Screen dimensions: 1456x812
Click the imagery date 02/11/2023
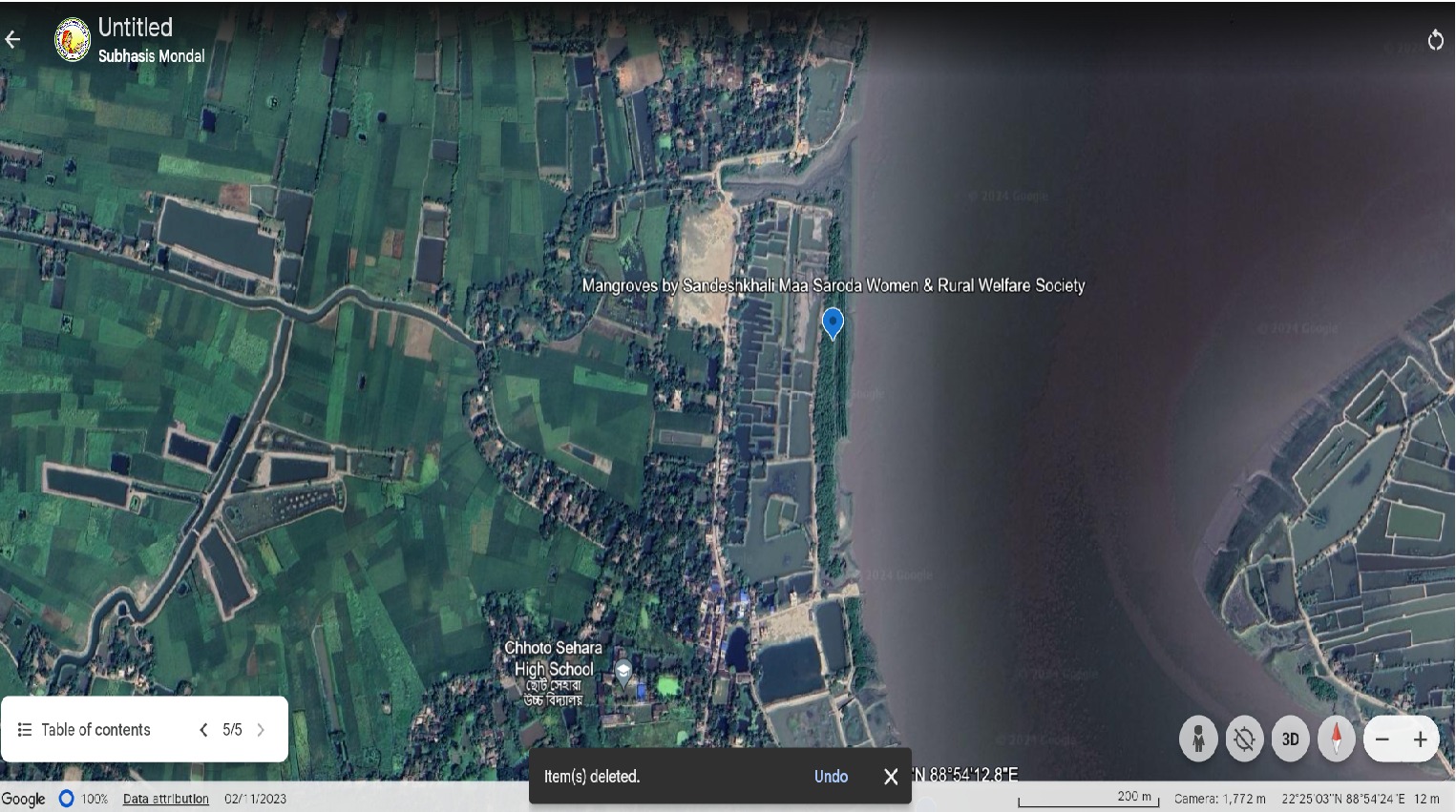tap(255, 800)
